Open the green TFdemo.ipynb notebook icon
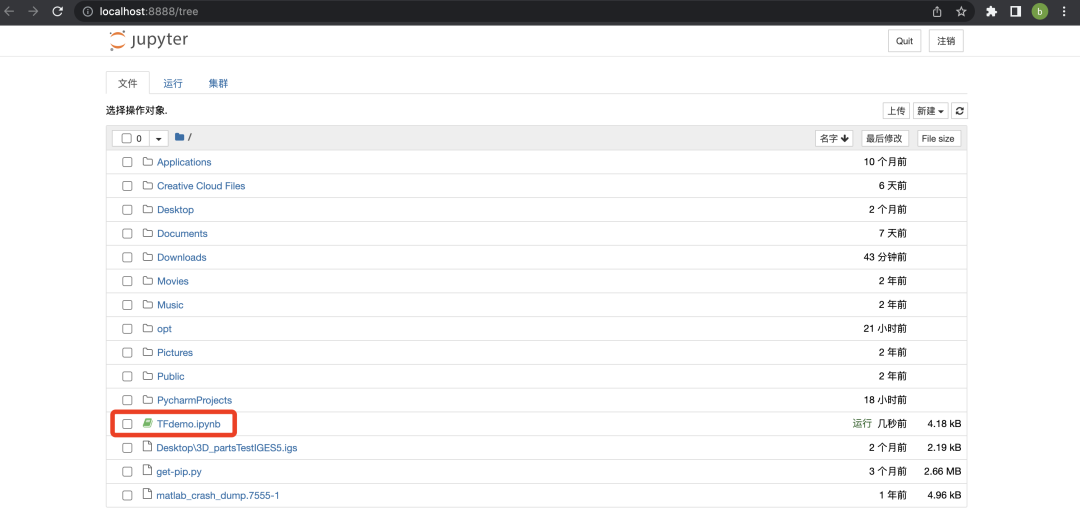Screen dimensions: 1080x517 147,423
